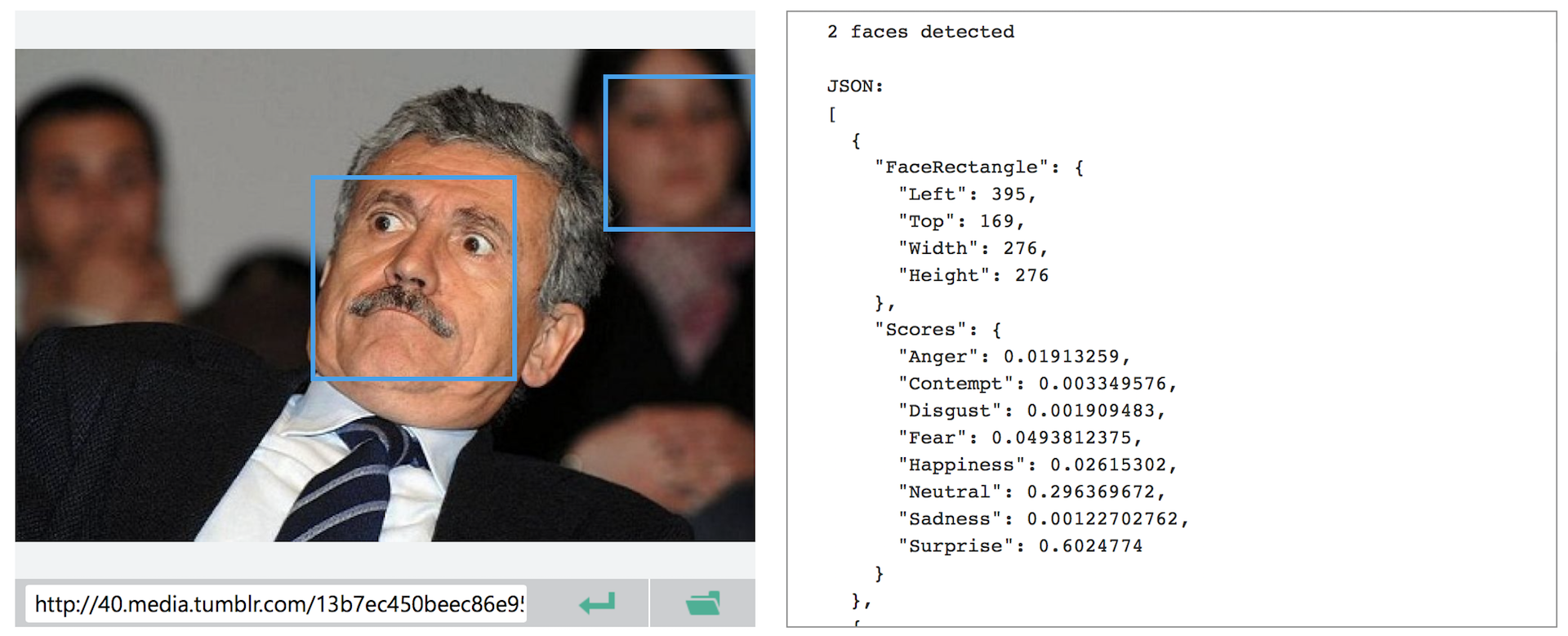Select the blue face box in the background
This screenshot has height=636, width=1568.
click(x=678, y=153)
